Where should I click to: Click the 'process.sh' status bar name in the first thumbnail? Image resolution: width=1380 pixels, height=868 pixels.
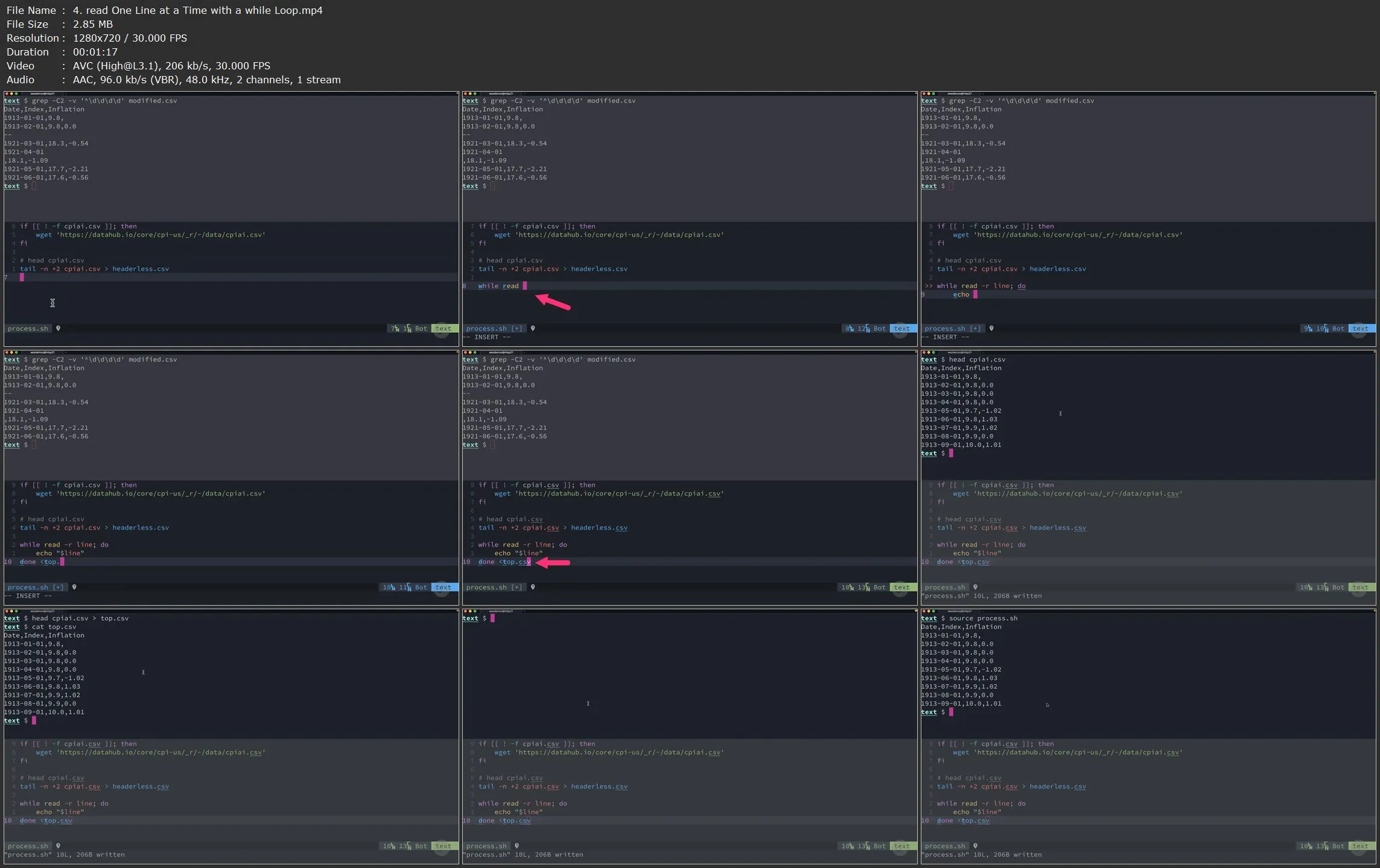point(28,329)
